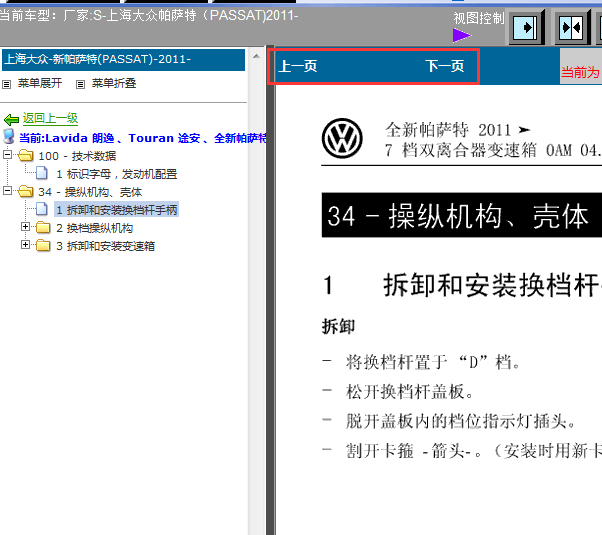
Task: Click the purple play arrow under 视图控制
Action: click(x=461, y=35)
